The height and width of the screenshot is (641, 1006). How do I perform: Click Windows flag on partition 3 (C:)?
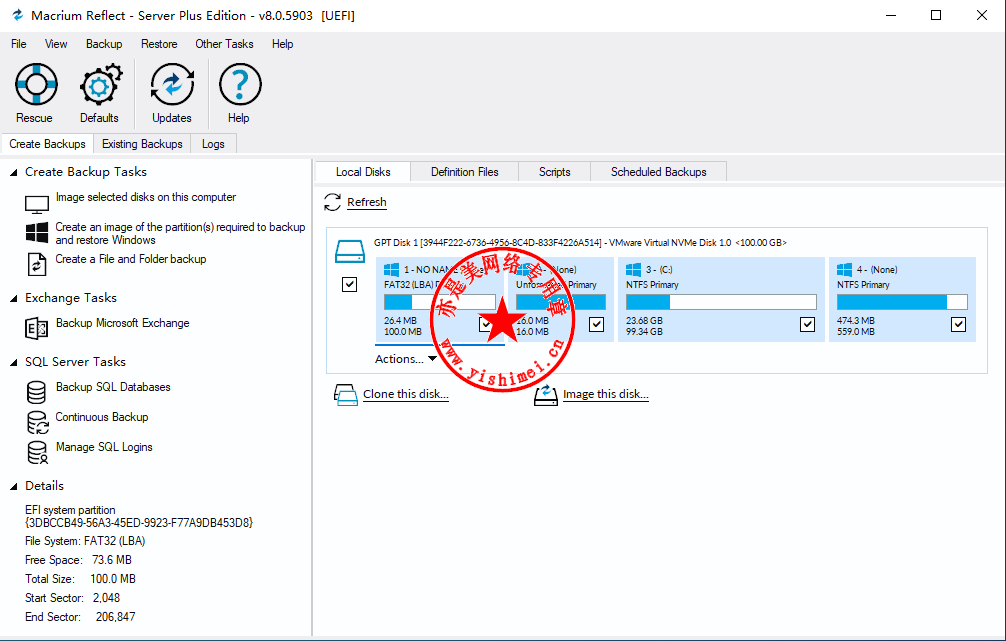point(633,269)
